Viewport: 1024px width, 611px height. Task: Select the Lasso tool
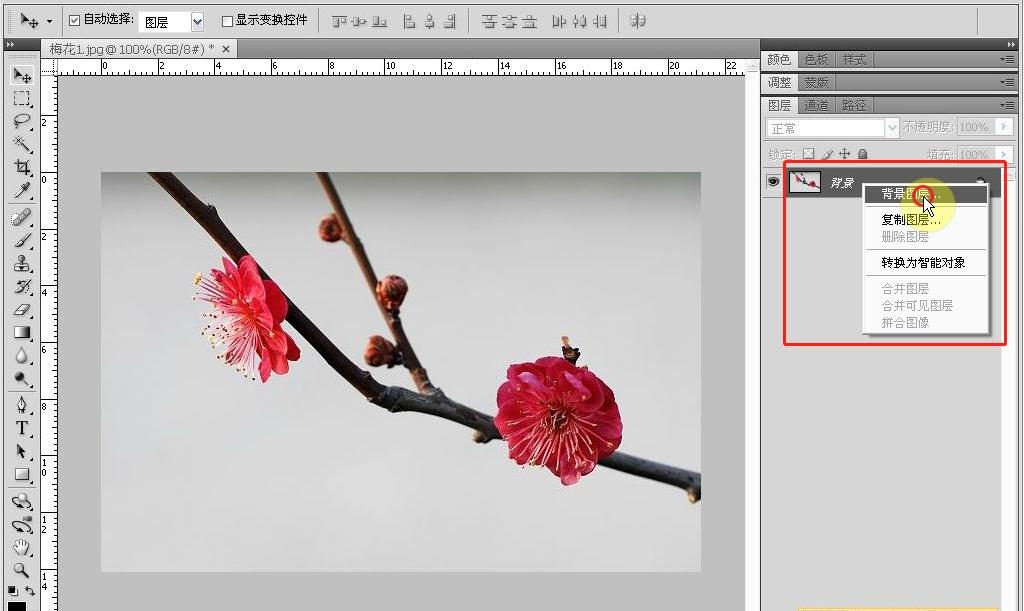coord(21,121)
